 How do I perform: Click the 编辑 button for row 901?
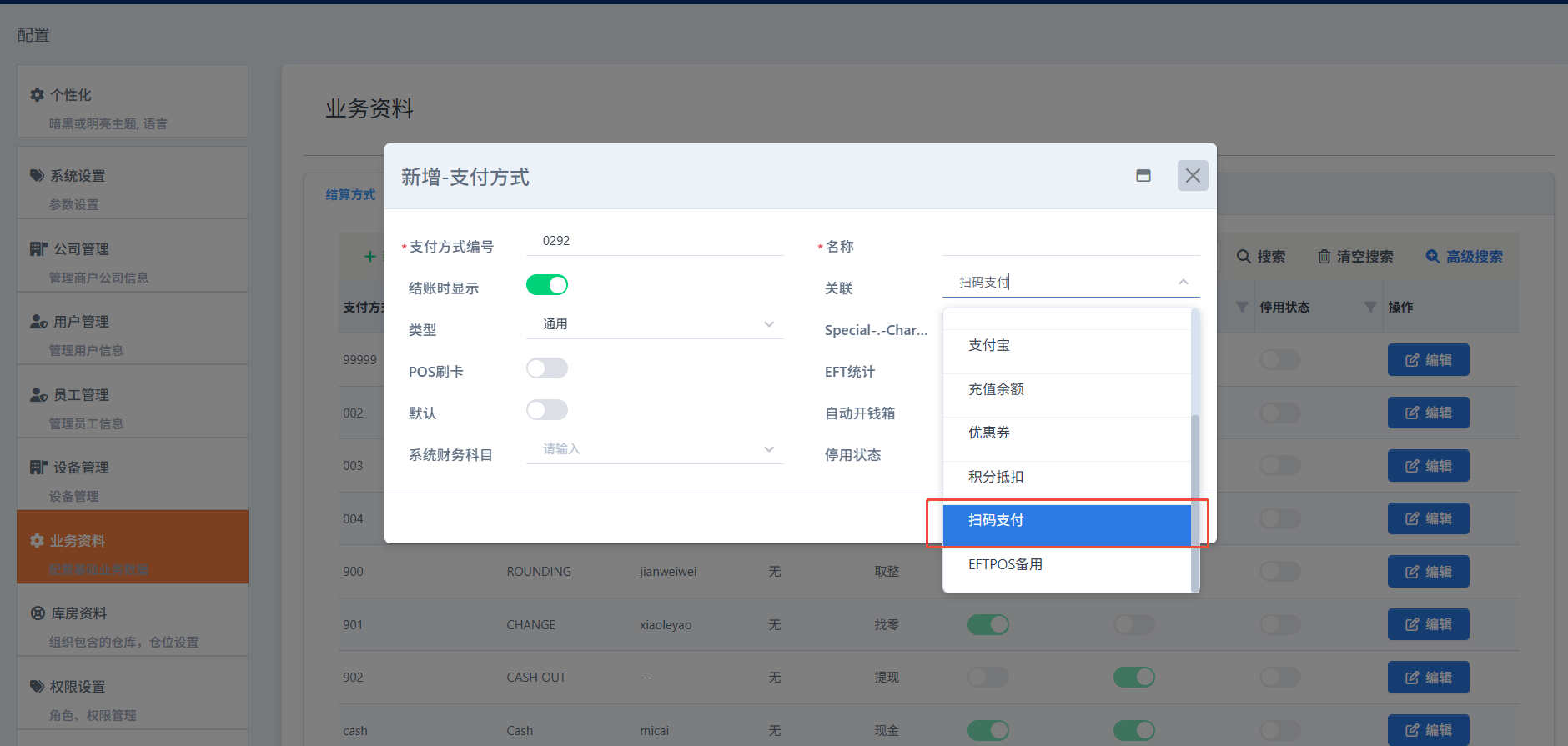(x=1428, y=625)
